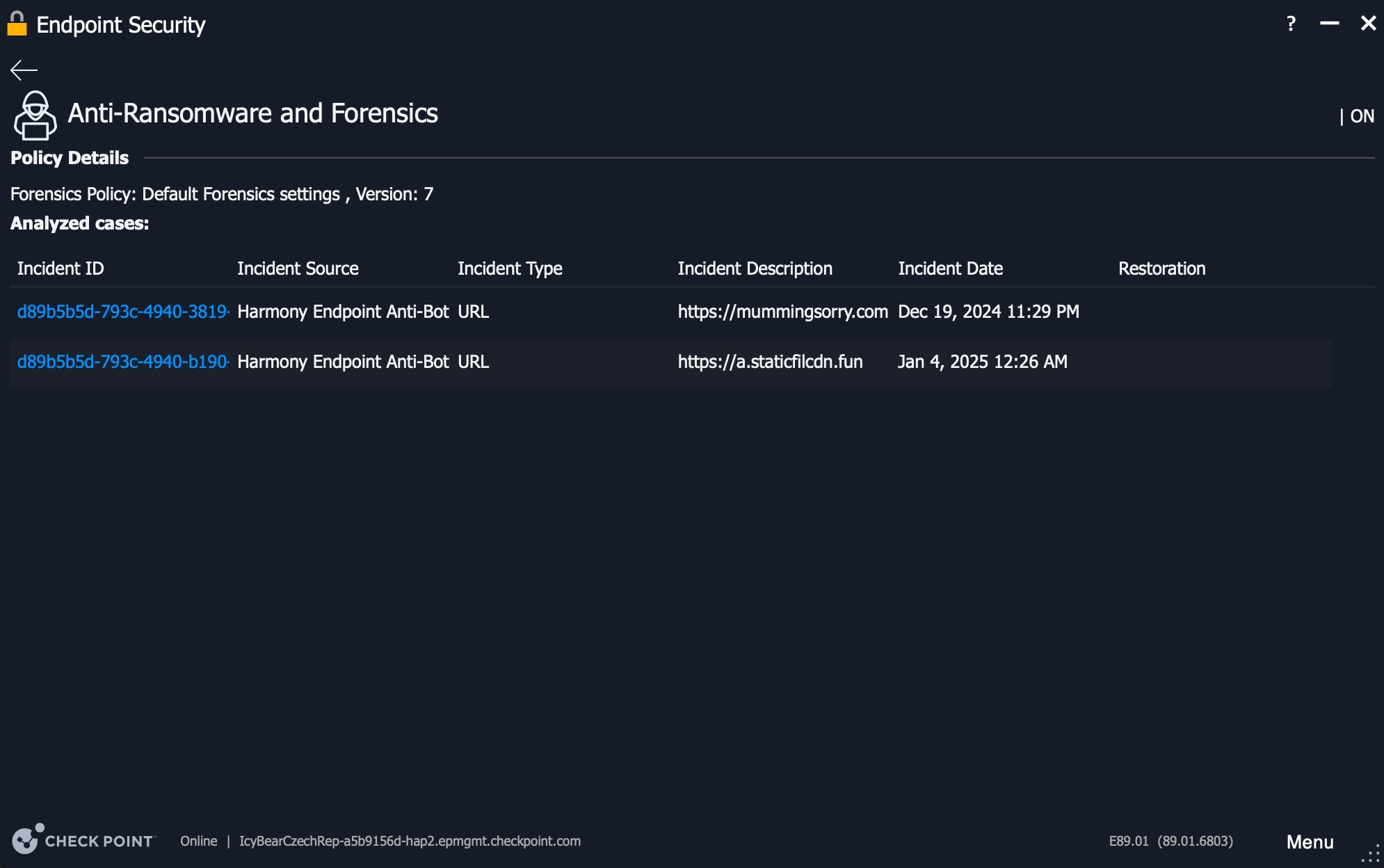Sort by Incident Type column header
Image resolution: width=1384 pixels, height=868 pixels.
[x=510, y=268]
